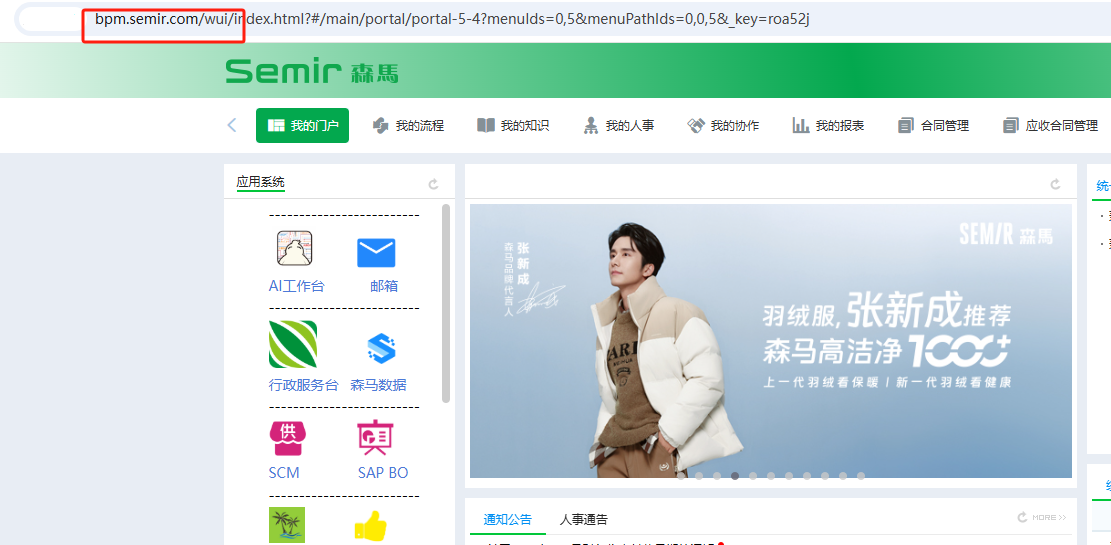Launch the 行政服务台 green leaf icon
Viewport: 1111px width, 545px height.
[293, 344]
